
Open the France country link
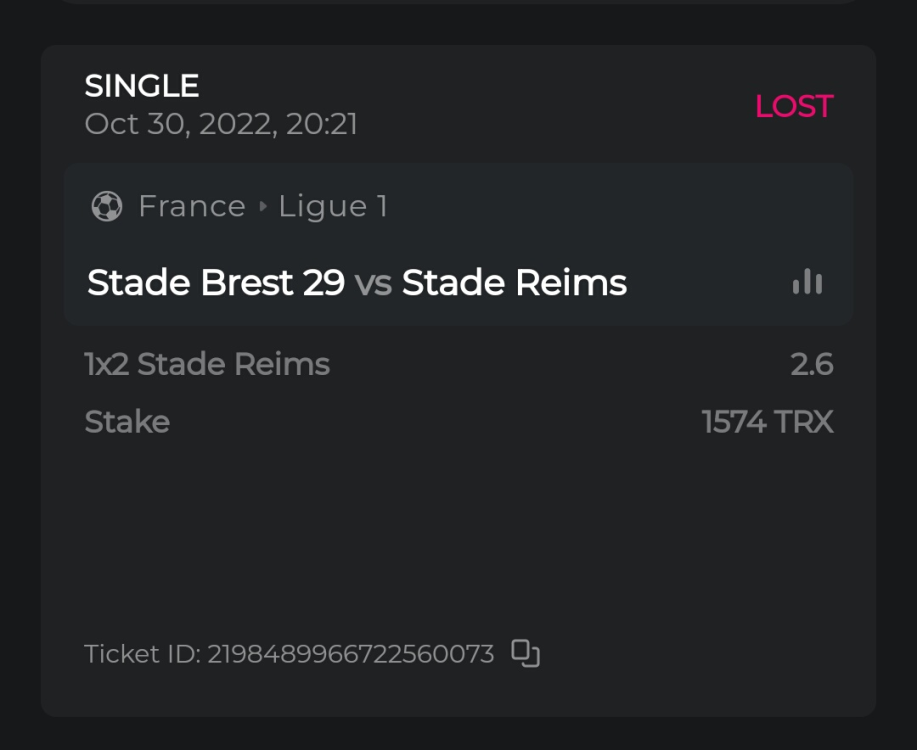pos(191,206)
